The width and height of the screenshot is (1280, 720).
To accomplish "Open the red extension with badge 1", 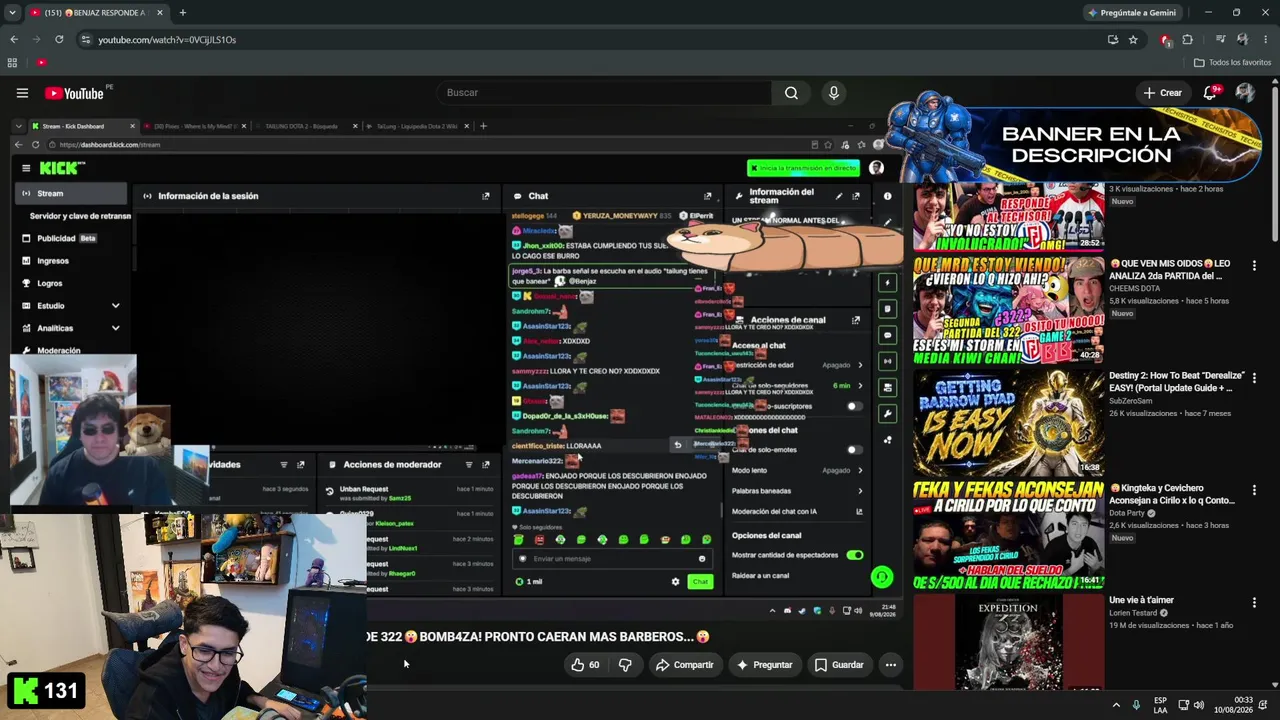I will (1165, 40).
